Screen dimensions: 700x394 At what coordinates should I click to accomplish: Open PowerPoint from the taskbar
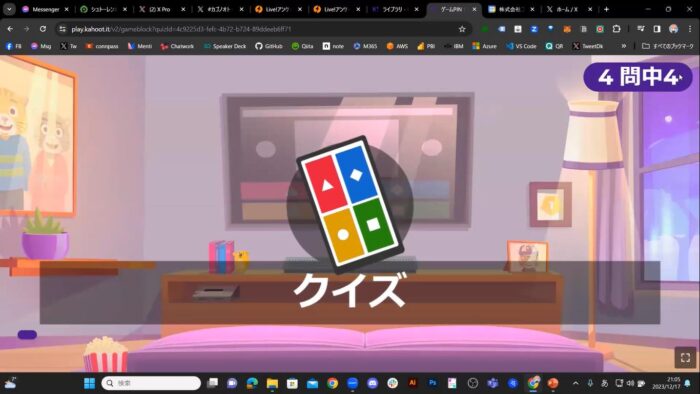553,383
